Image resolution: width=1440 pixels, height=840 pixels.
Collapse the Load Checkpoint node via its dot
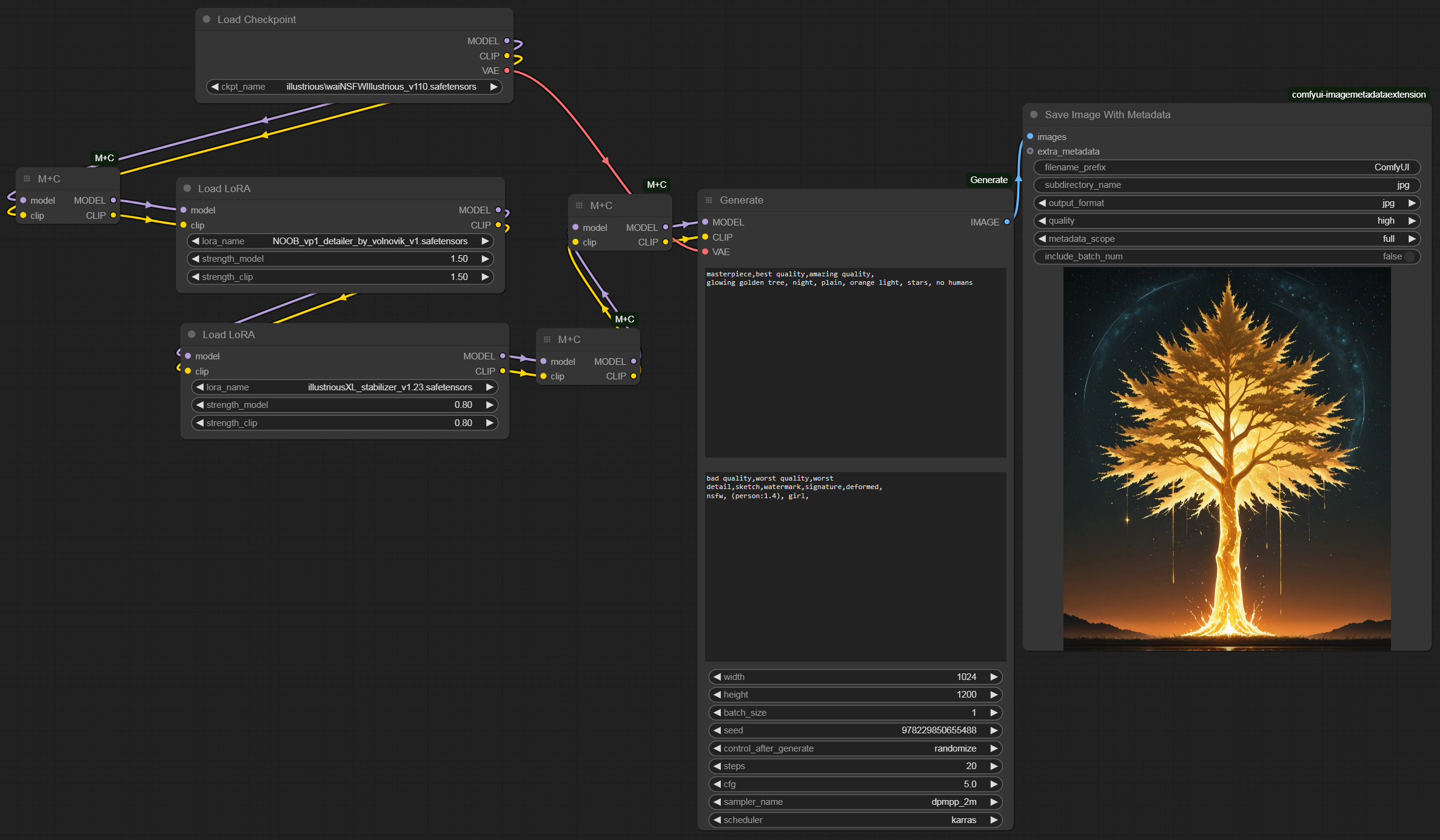point(206,19)
